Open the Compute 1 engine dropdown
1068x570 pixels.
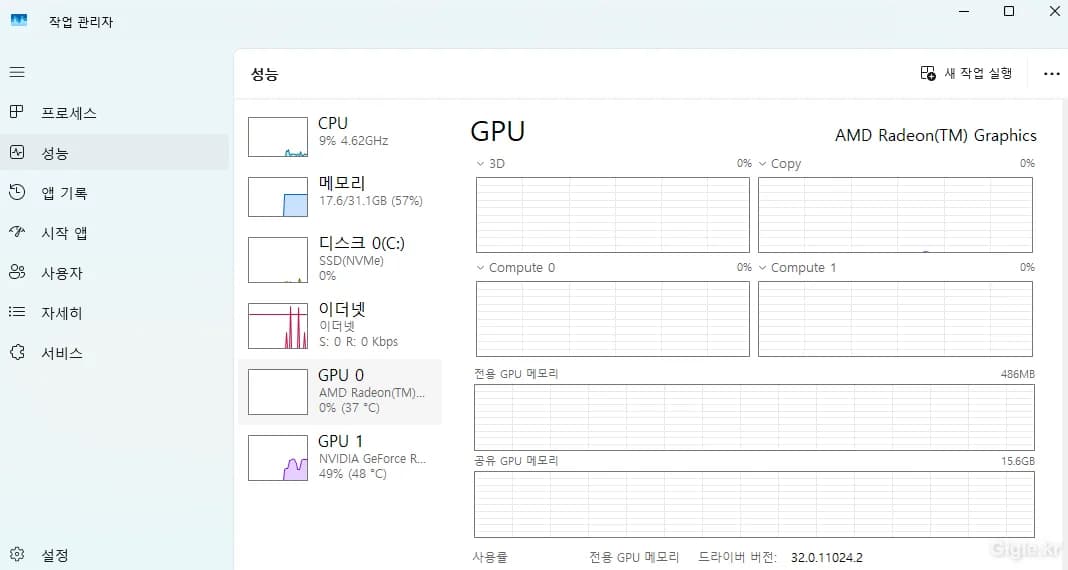[763, 268]
